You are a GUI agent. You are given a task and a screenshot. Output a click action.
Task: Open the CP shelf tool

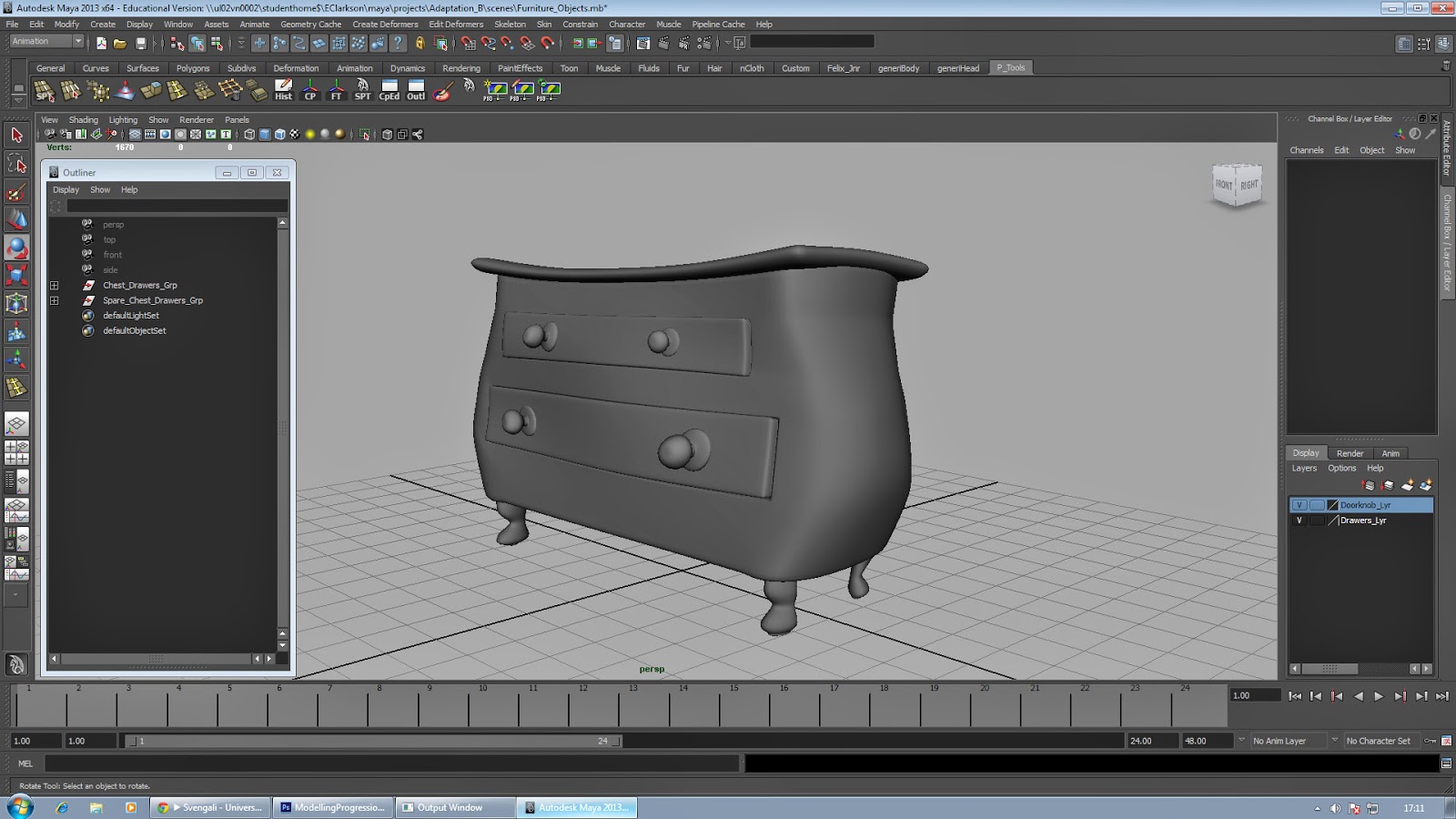pos(310,89)
